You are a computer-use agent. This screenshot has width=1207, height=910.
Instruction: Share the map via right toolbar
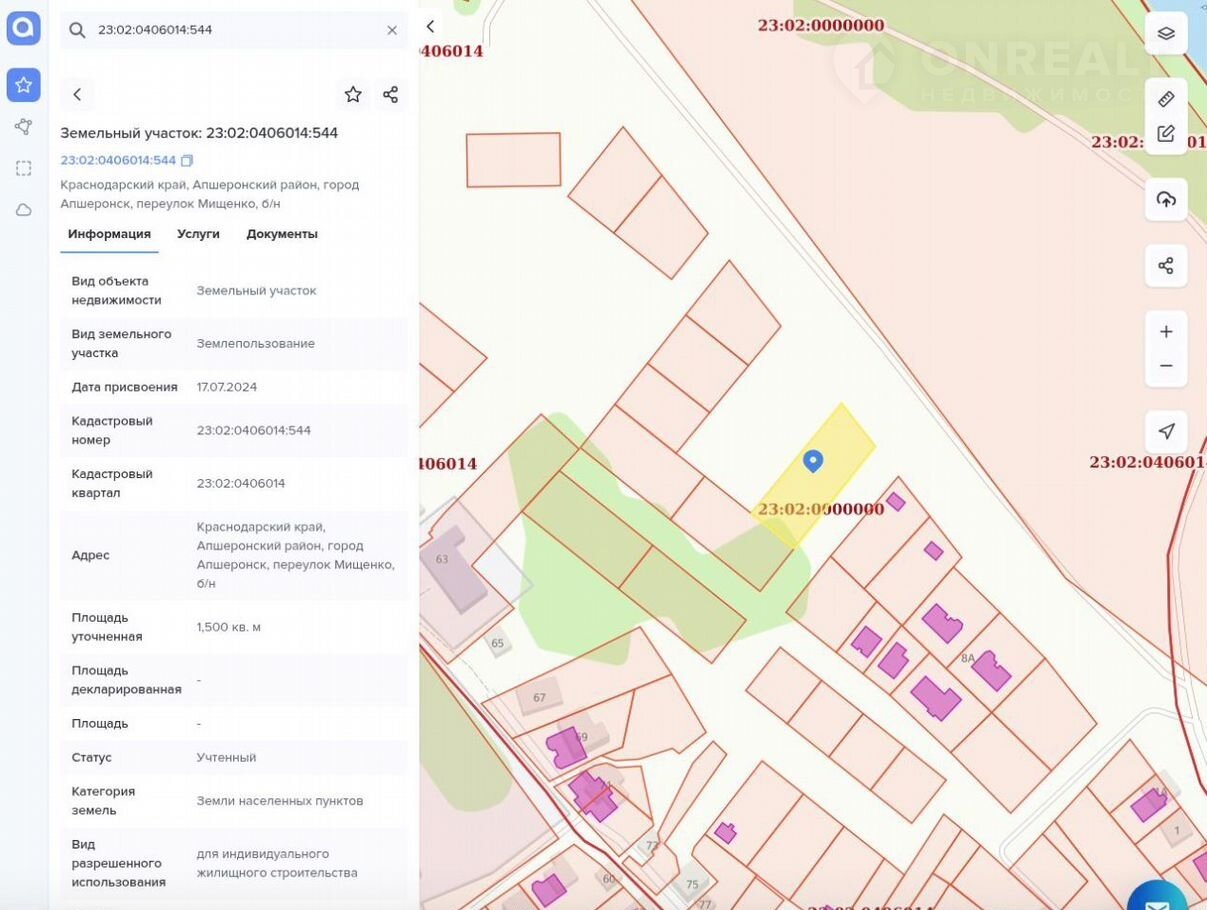[1166, 266]
